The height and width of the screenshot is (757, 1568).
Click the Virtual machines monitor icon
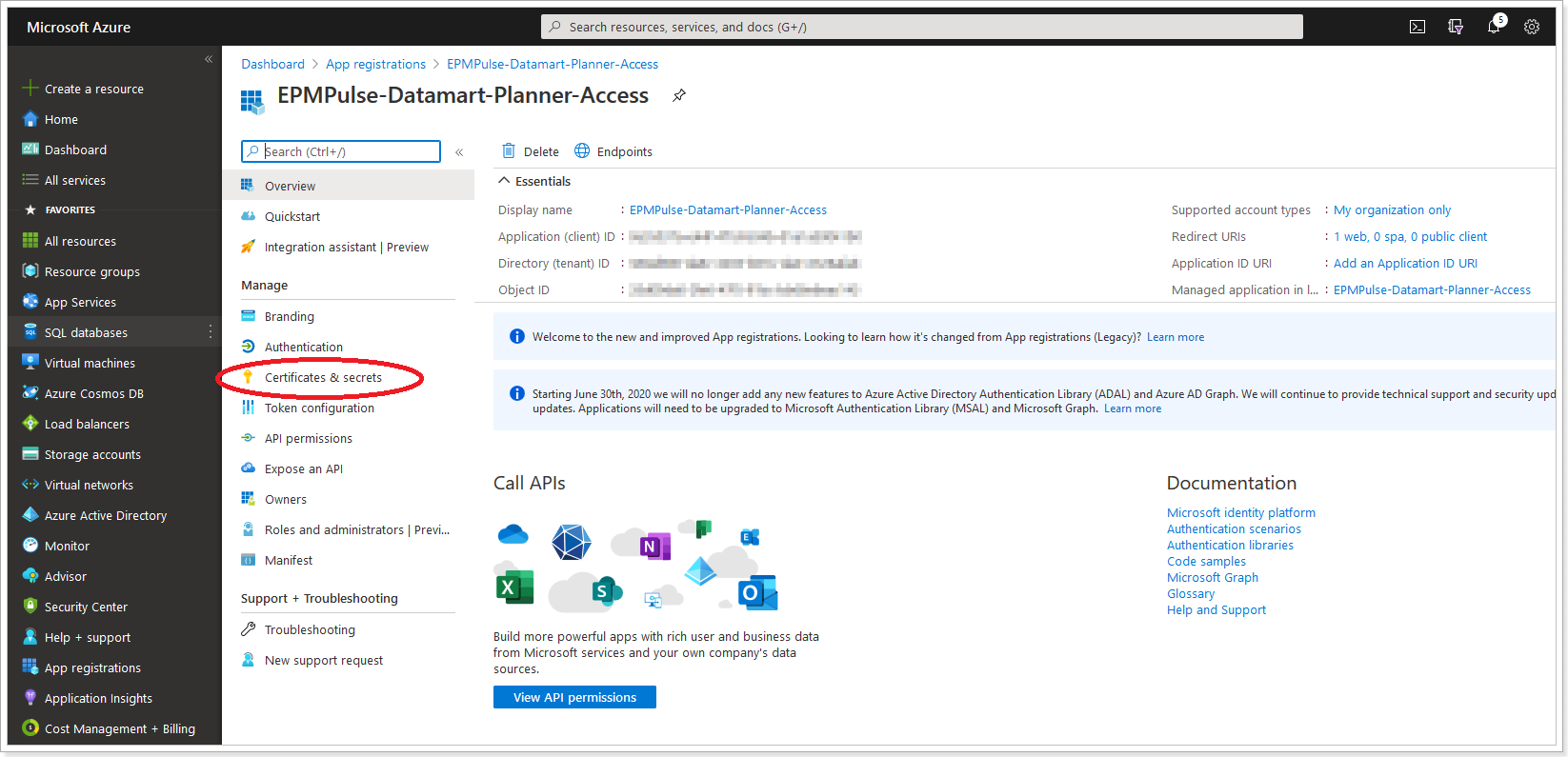pyautogui.click(x=30, y=363)
